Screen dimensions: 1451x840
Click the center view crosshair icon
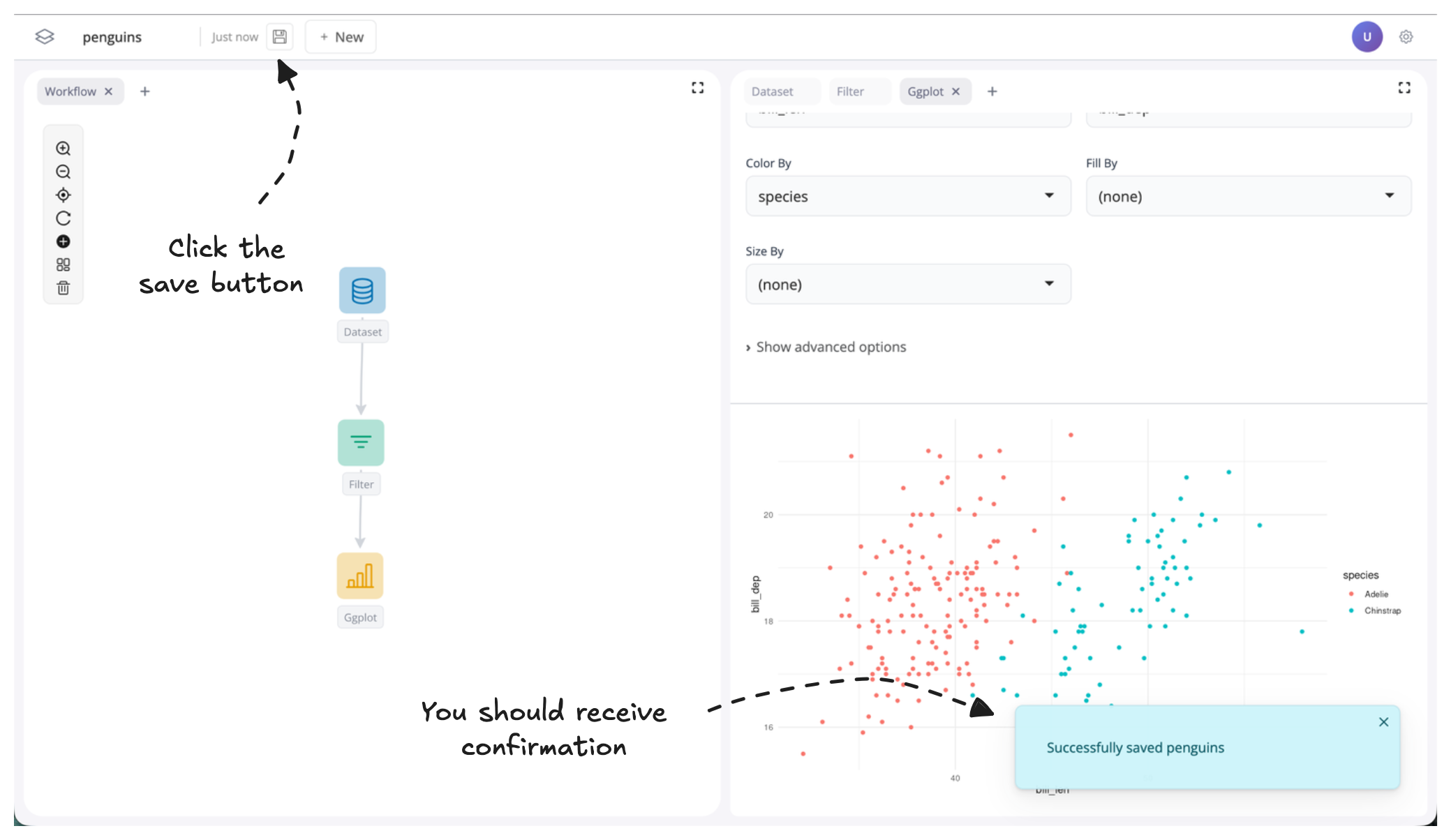[63, 195]
